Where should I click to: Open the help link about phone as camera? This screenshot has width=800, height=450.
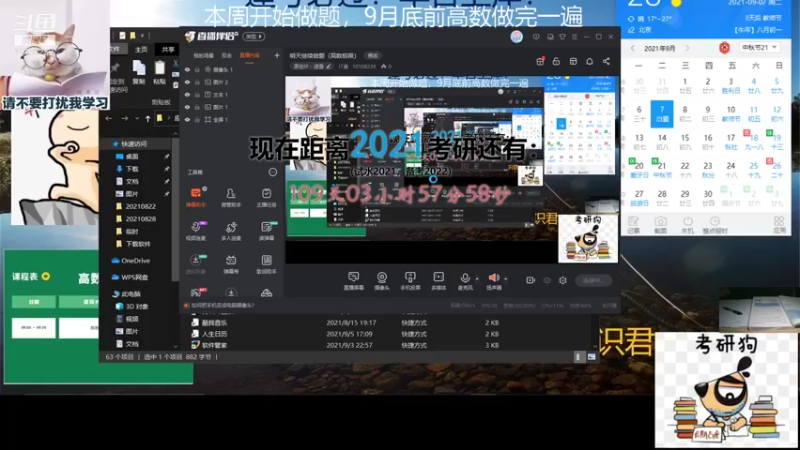click(222, 305)
